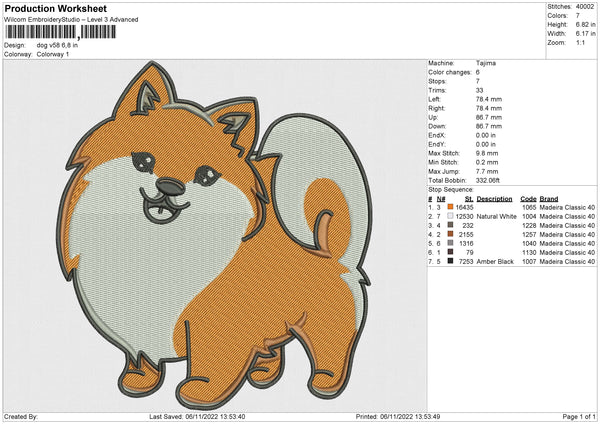The image size is (600, 424).
Task: Click the stop 4 swatch with 2155 stitches
Action: pos(451,233)
